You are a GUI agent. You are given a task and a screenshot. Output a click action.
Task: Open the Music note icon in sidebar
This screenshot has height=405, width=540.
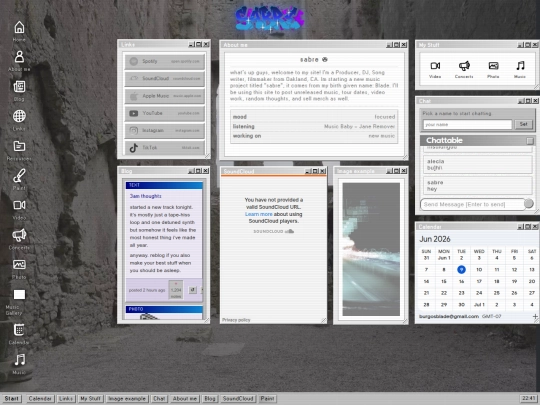tap(19, 360)
